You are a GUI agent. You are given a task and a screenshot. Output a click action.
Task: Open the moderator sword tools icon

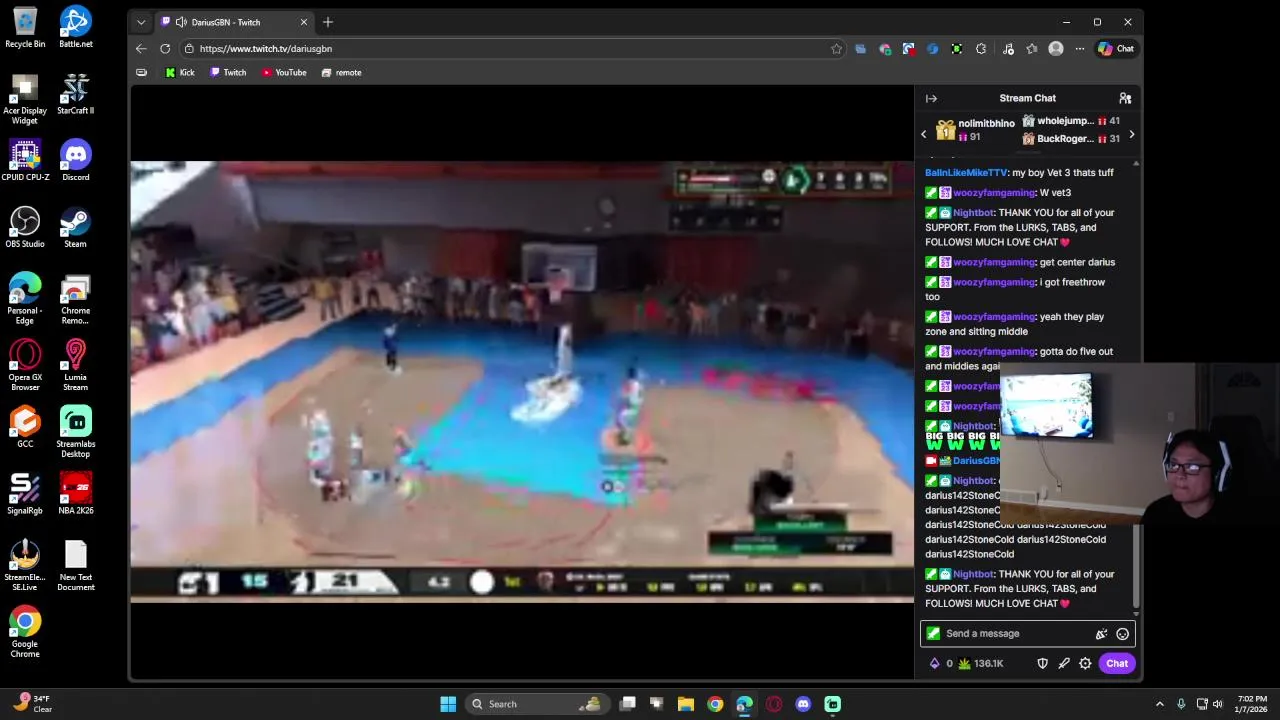[x=1064, y=663]
